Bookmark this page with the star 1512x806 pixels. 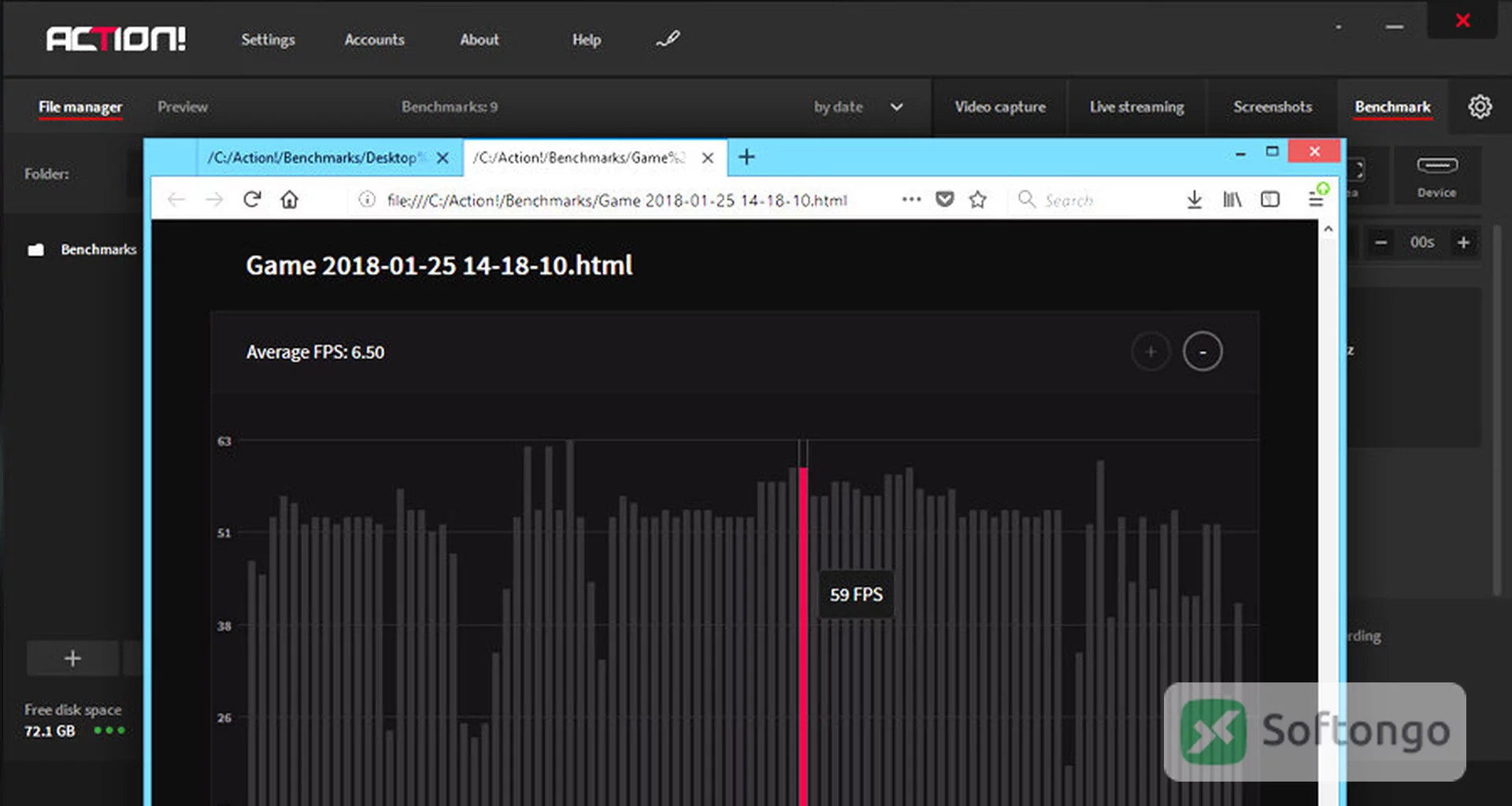pos(977,199)
